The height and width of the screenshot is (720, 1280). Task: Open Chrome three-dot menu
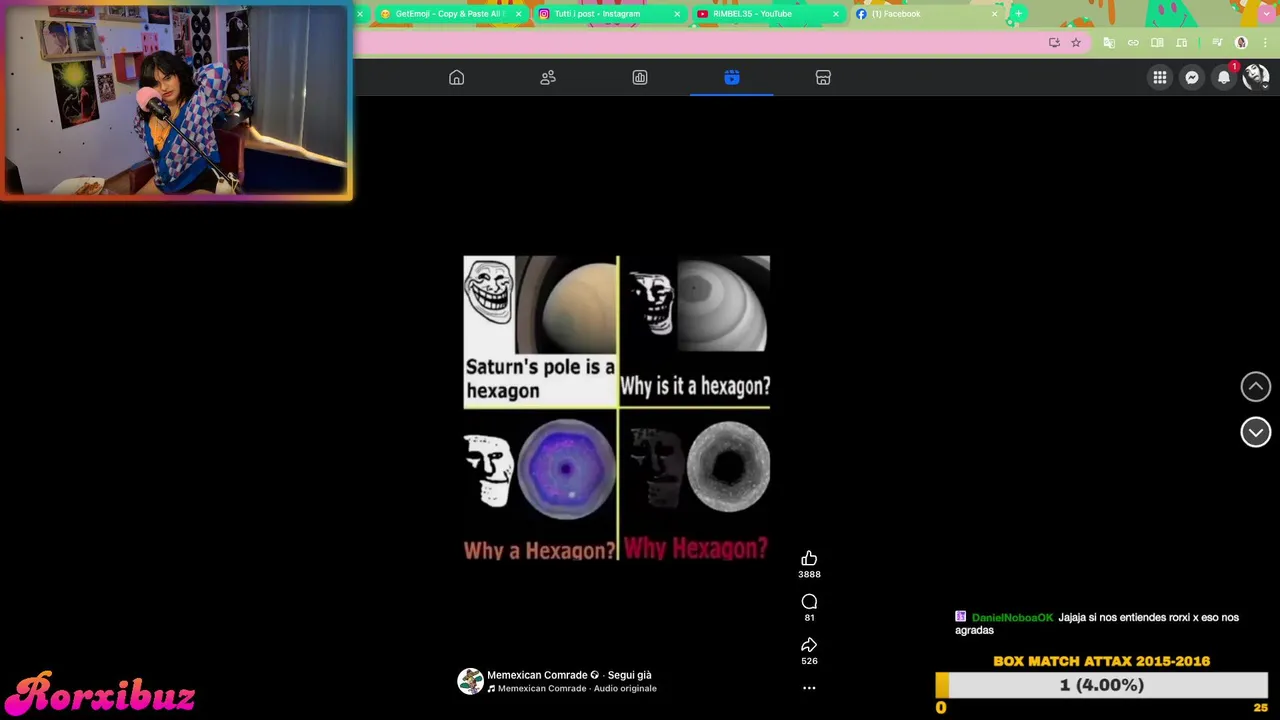tap(1265, 43)
